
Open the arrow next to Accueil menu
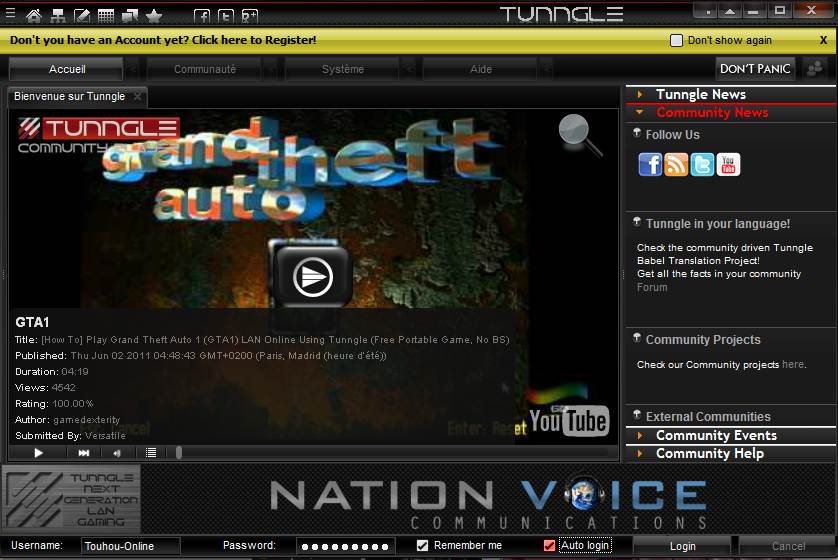click(x=133, y=69)
